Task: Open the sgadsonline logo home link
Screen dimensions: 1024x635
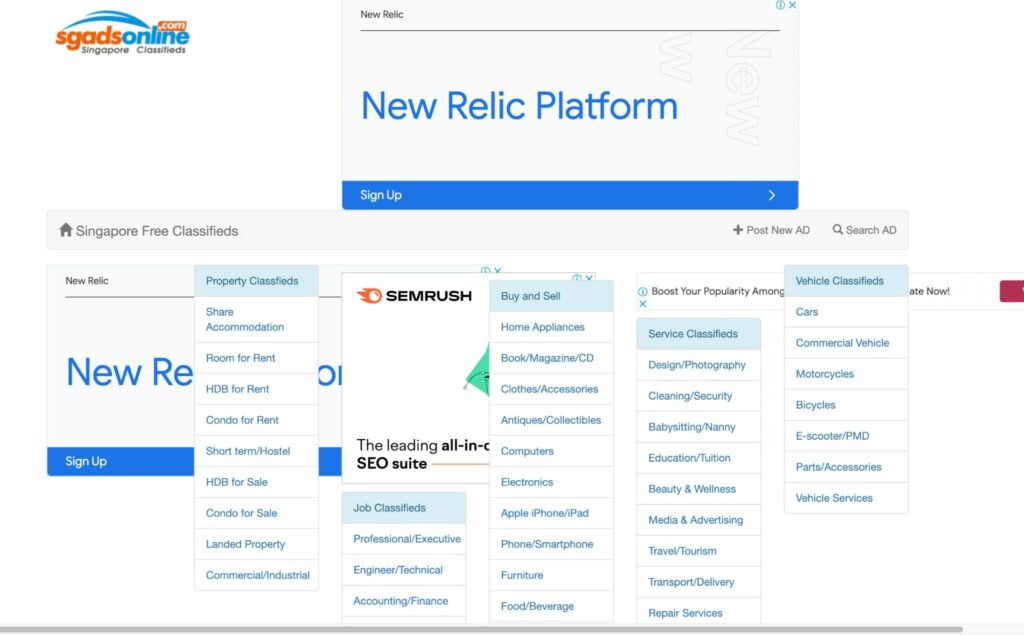Action: 123,33
